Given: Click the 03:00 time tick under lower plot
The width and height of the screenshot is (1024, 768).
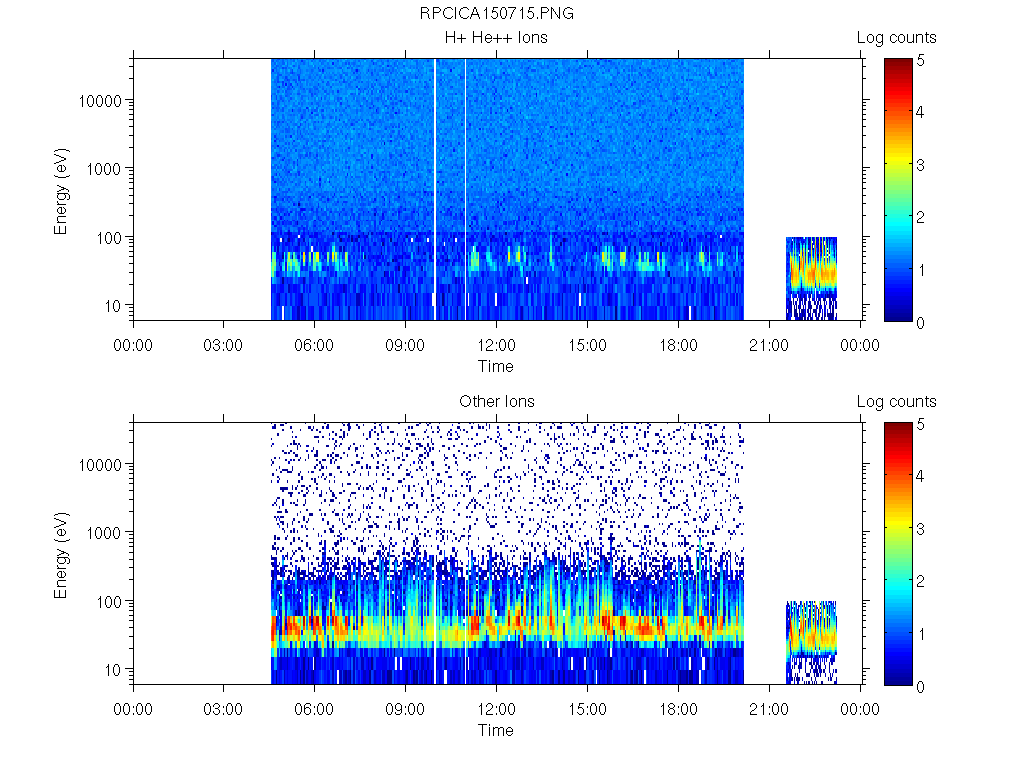Looking at the screenshot, I should 223,709.
